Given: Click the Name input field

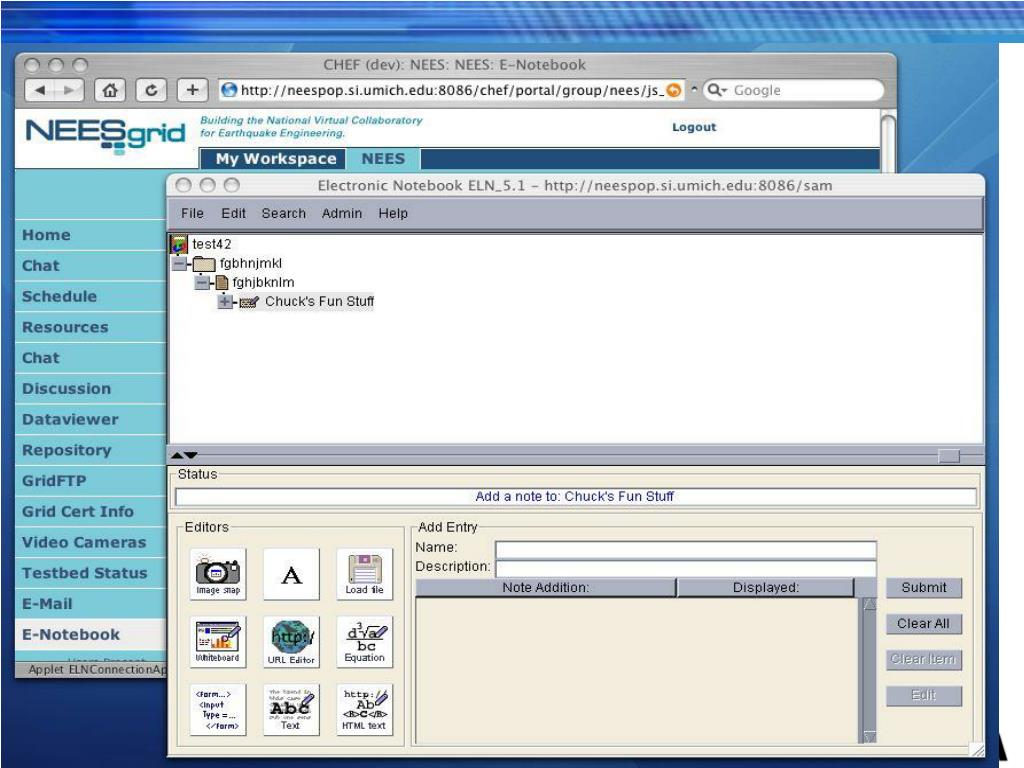Looking at the screenshot, I should point(686,549).
